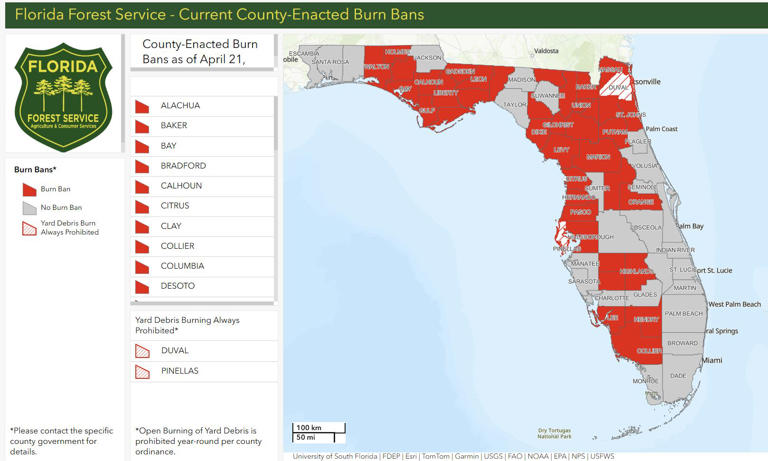Select COLUMBIA in the burn ban list
The image size is (768, 461).
[x=202, y=267]
